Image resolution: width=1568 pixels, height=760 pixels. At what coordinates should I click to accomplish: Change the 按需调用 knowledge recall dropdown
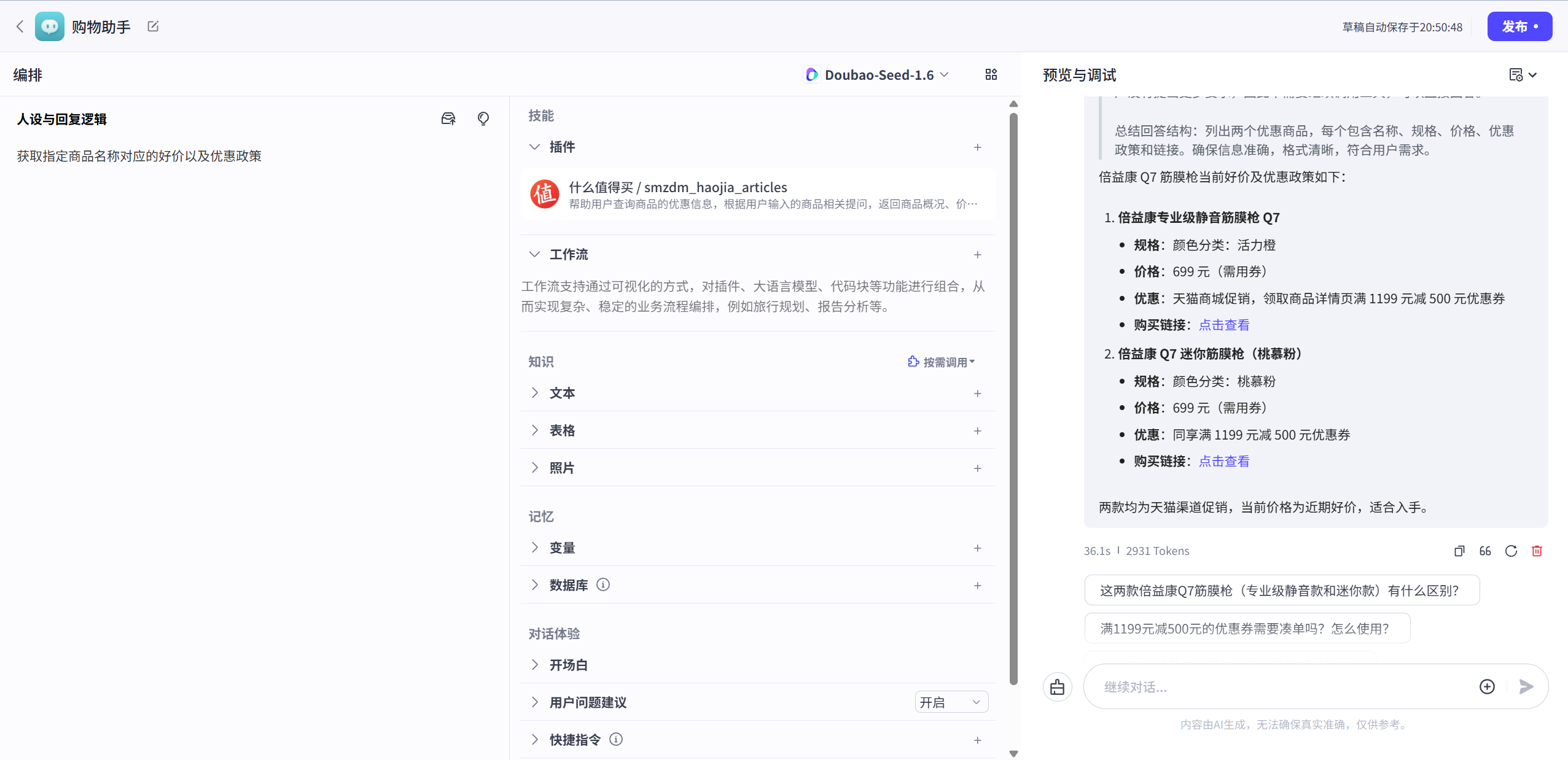[942, 362]
